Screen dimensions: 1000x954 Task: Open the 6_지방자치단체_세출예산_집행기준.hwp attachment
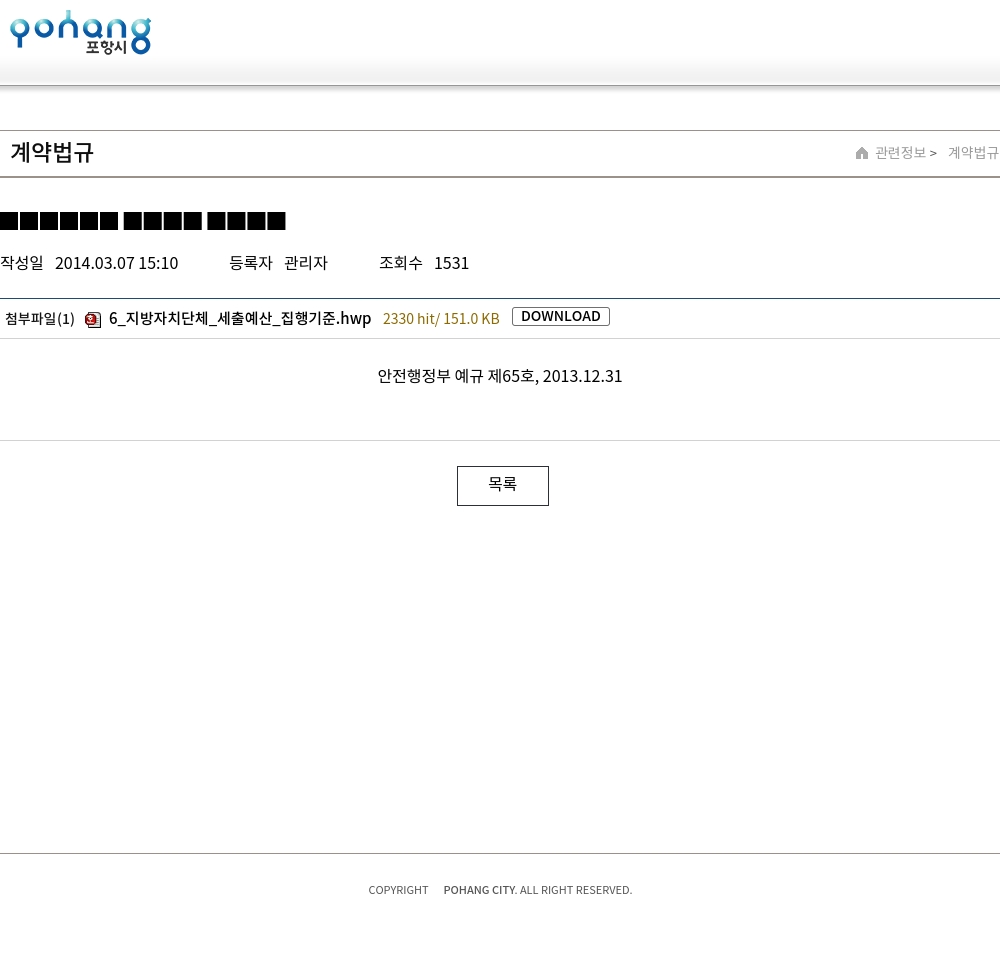tap(240, 318)
